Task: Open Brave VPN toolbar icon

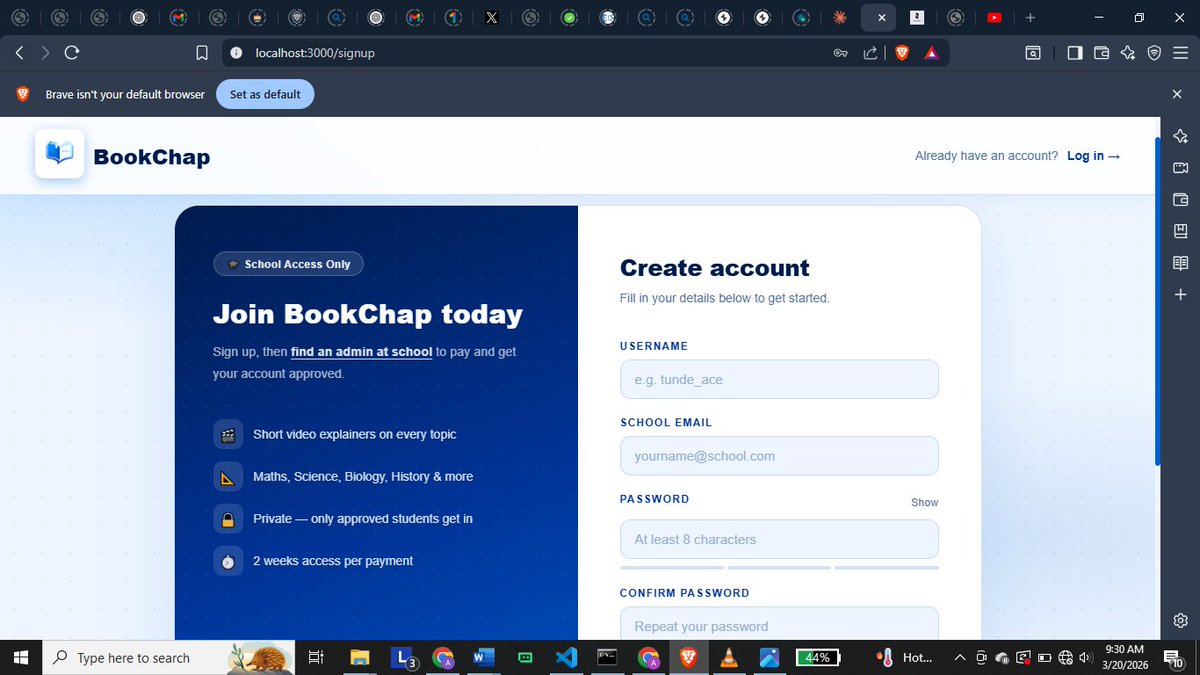Action: 1154,53
